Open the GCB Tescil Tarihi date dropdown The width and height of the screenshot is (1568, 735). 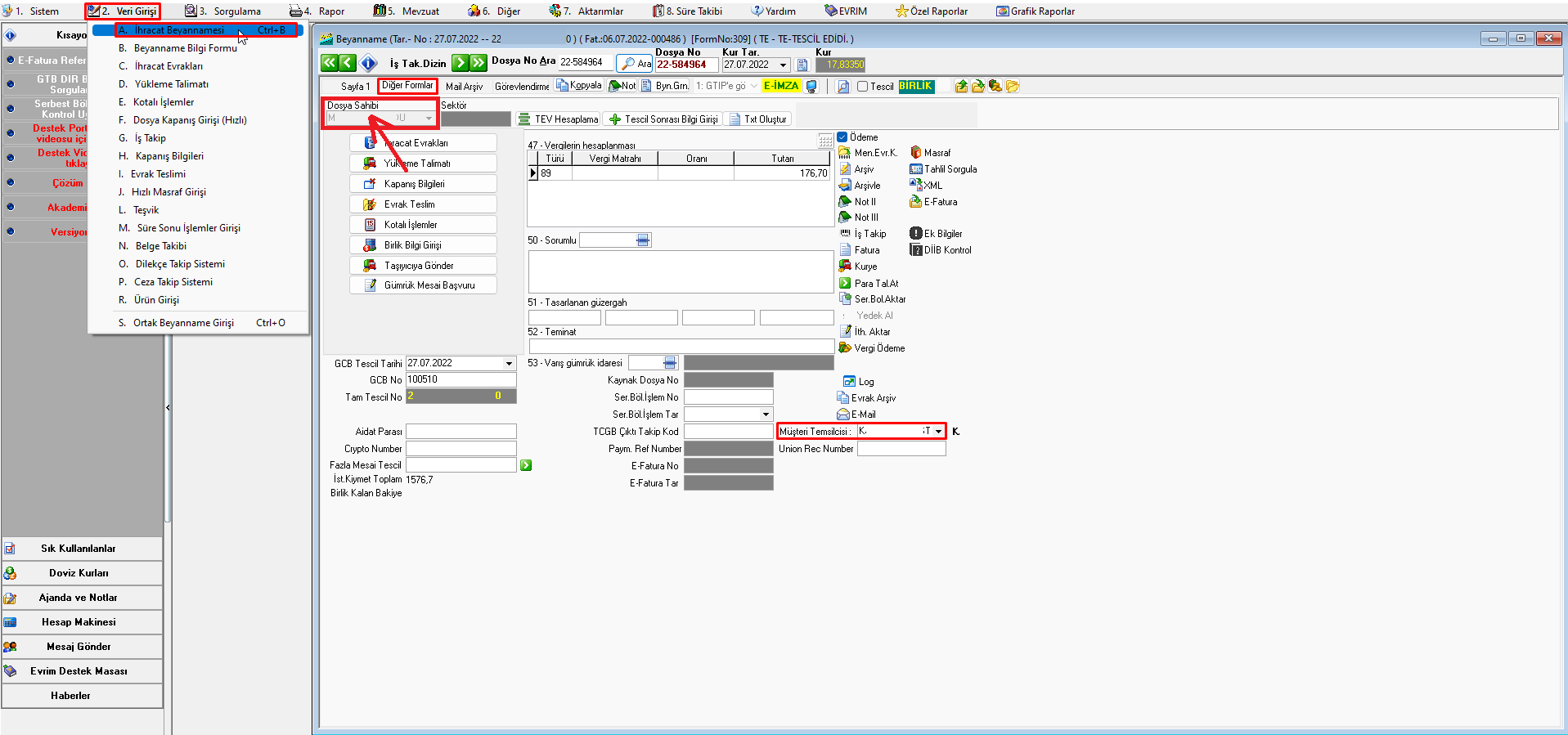(509, 364)
